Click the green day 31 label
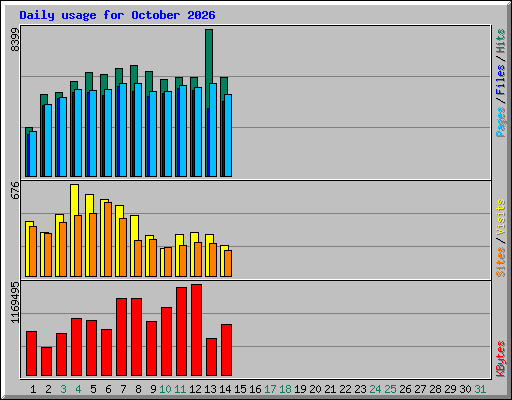This screenshot has width=512, height=400. click(480, 389)
